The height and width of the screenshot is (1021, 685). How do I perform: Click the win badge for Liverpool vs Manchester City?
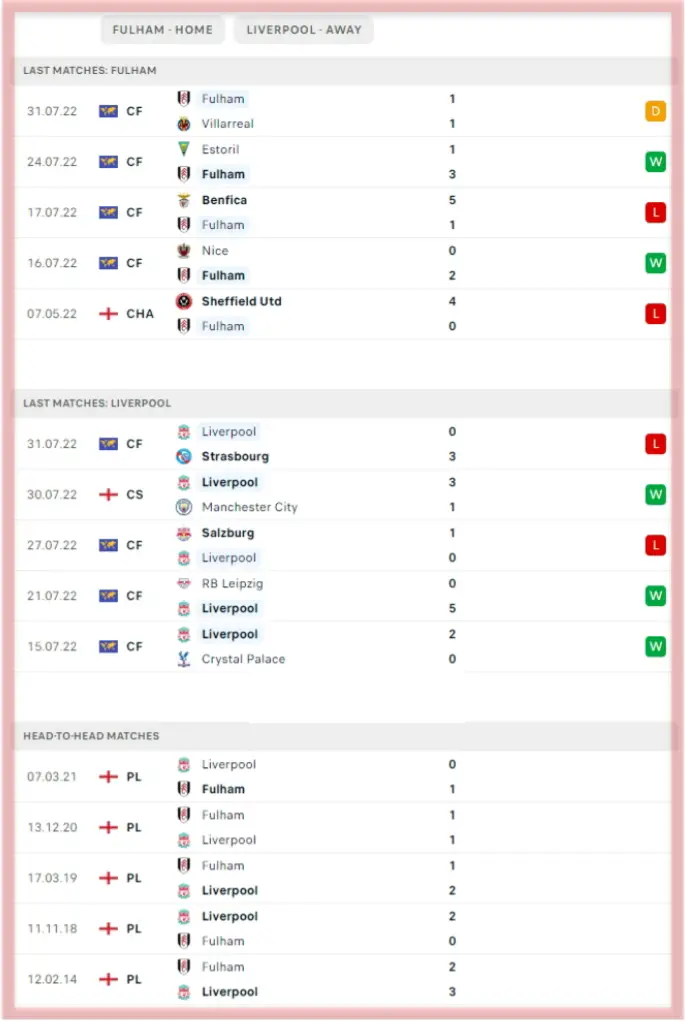click(x=655, y=494)
